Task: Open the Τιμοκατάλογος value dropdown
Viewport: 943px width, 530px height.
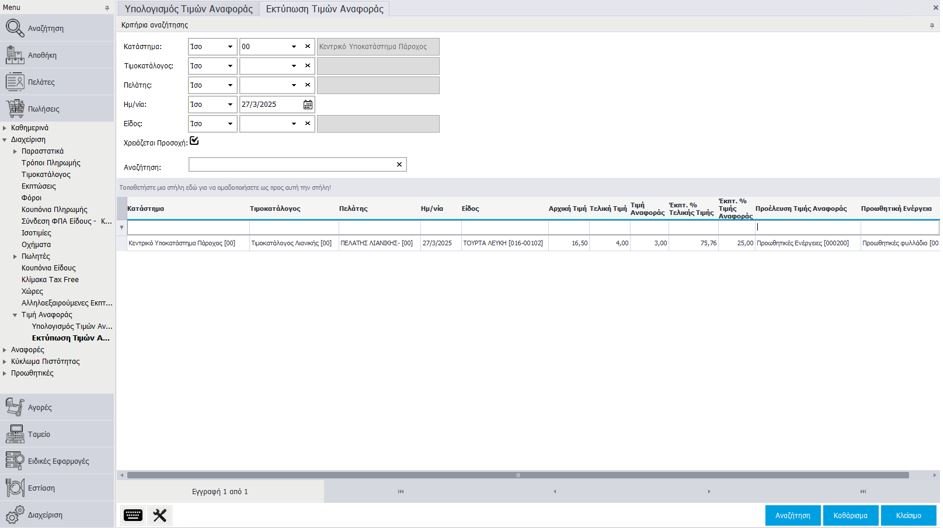Action: [x=293, y=66]
